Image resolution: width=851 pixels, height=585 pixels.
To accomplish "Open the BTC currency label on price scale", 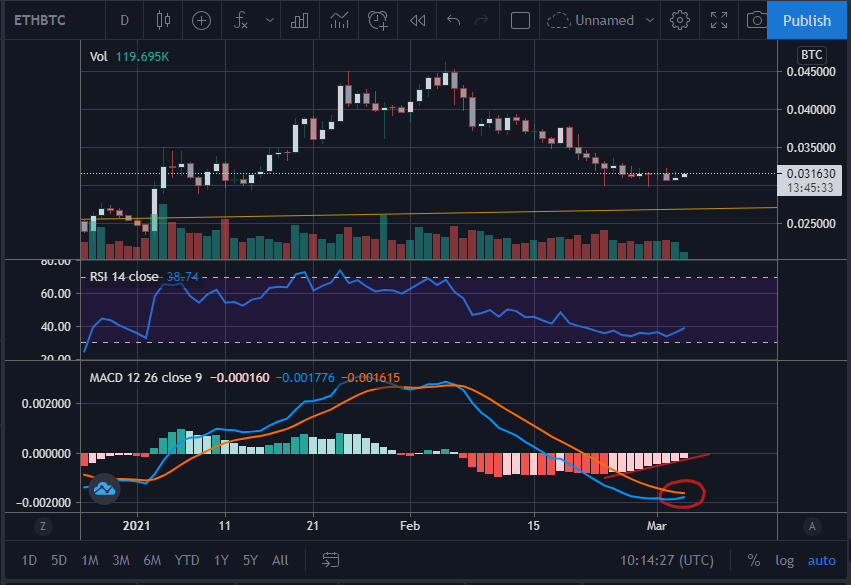I will coord(811,55).
